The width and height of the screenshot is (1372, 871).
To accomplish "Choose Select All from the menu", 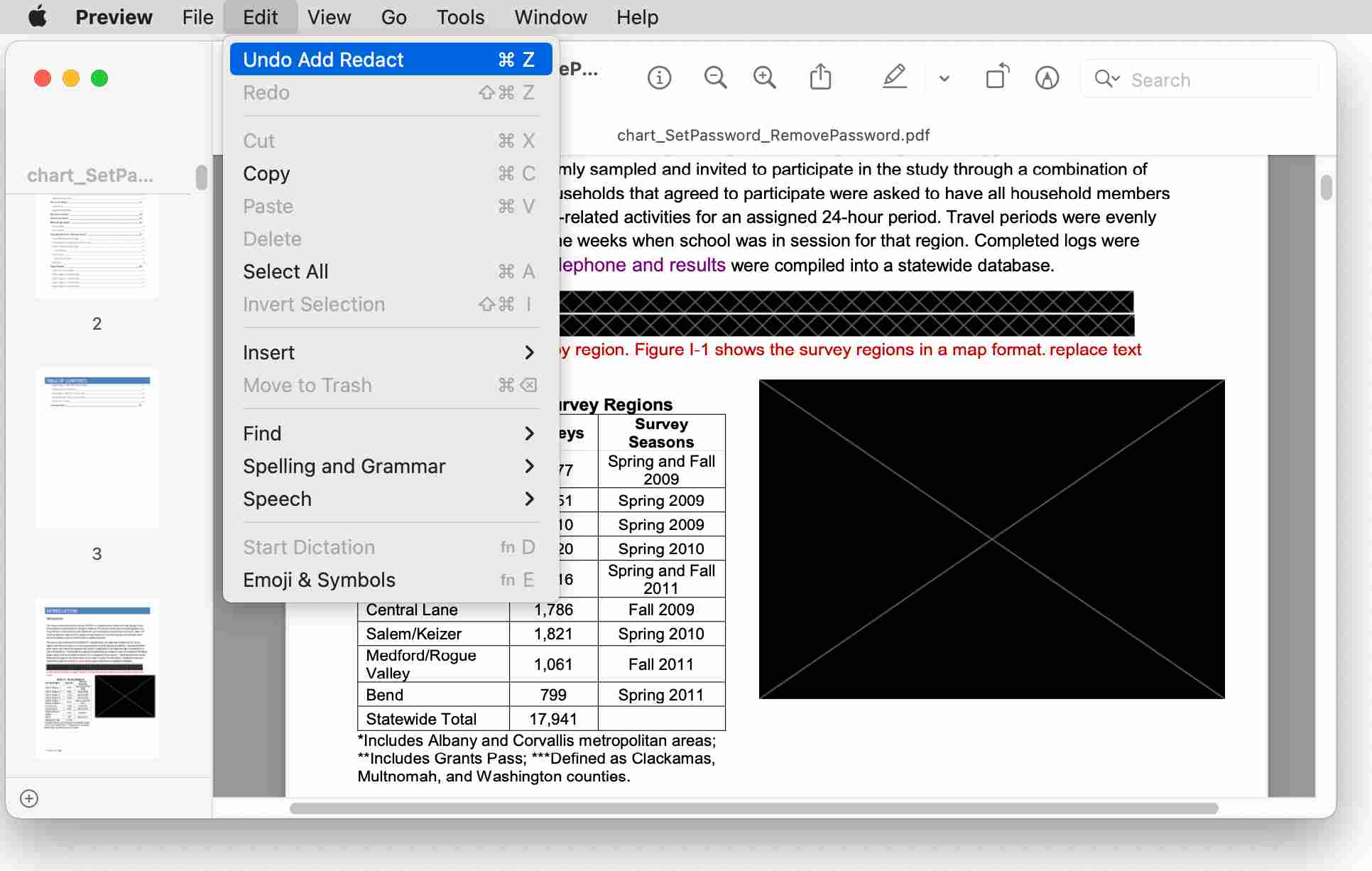I will point(285,271).
